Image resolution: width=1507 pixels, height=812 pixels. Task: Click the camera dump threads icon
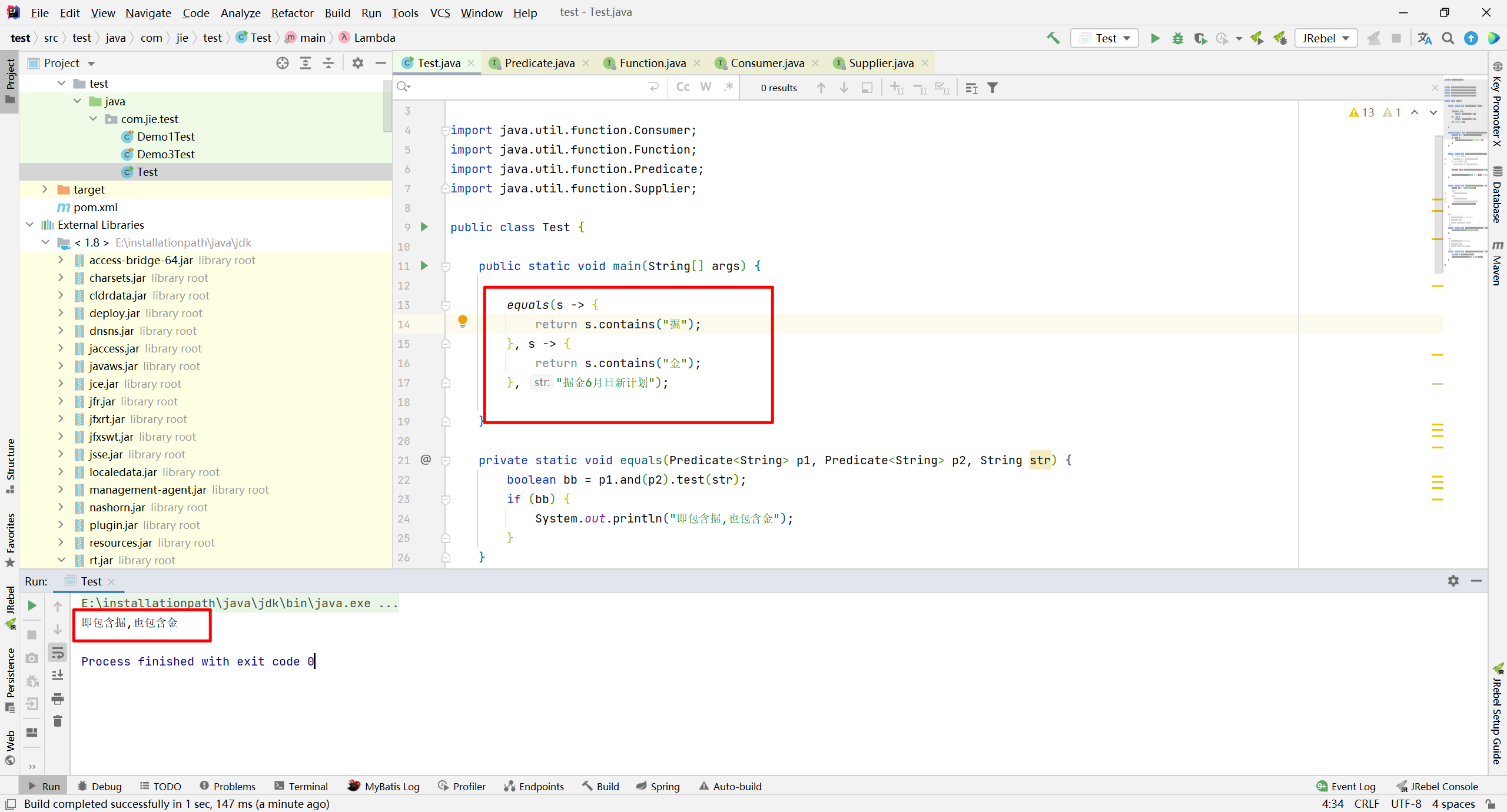point(32,658)
